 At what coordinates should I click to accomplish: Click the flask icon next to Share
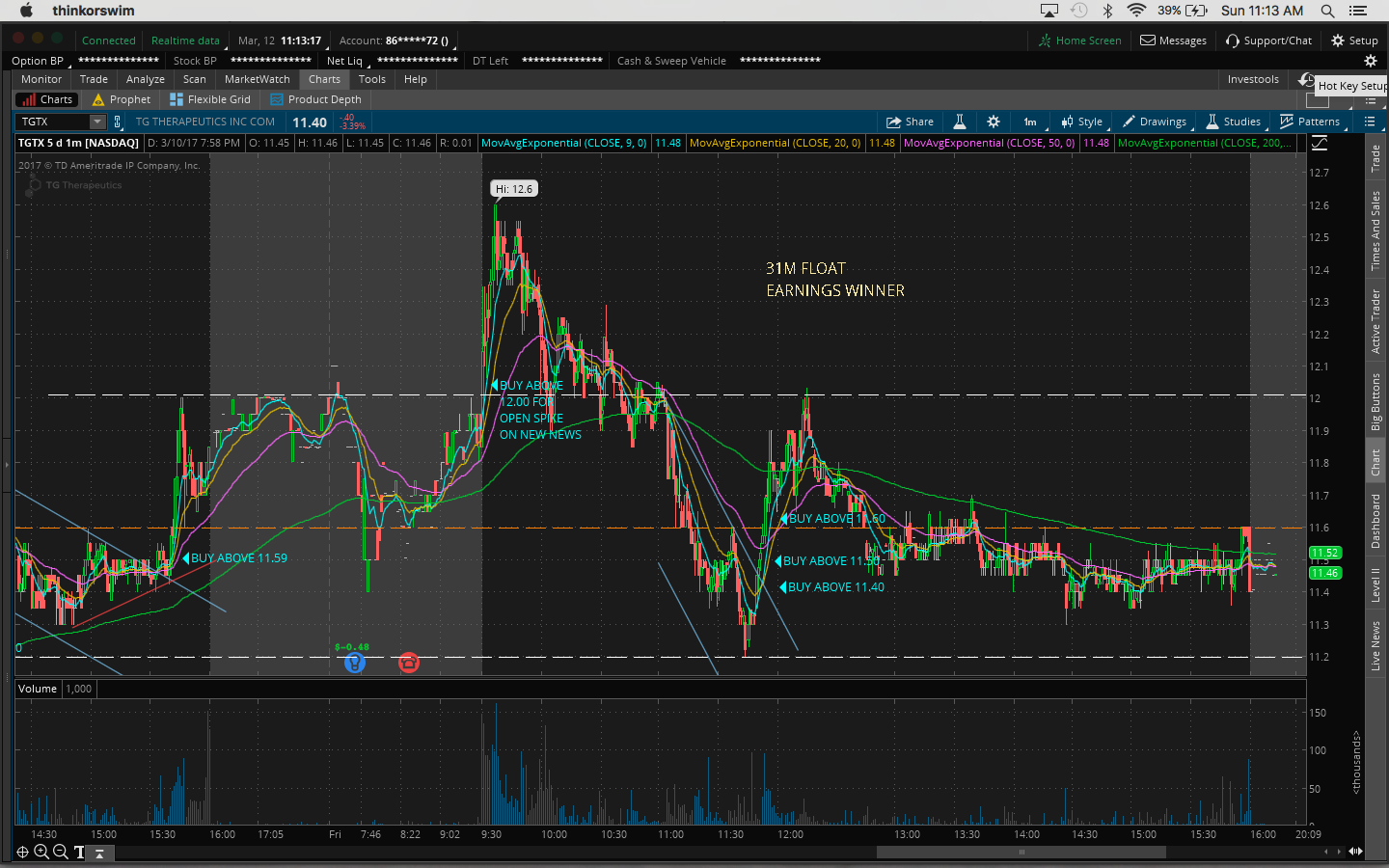960,122
